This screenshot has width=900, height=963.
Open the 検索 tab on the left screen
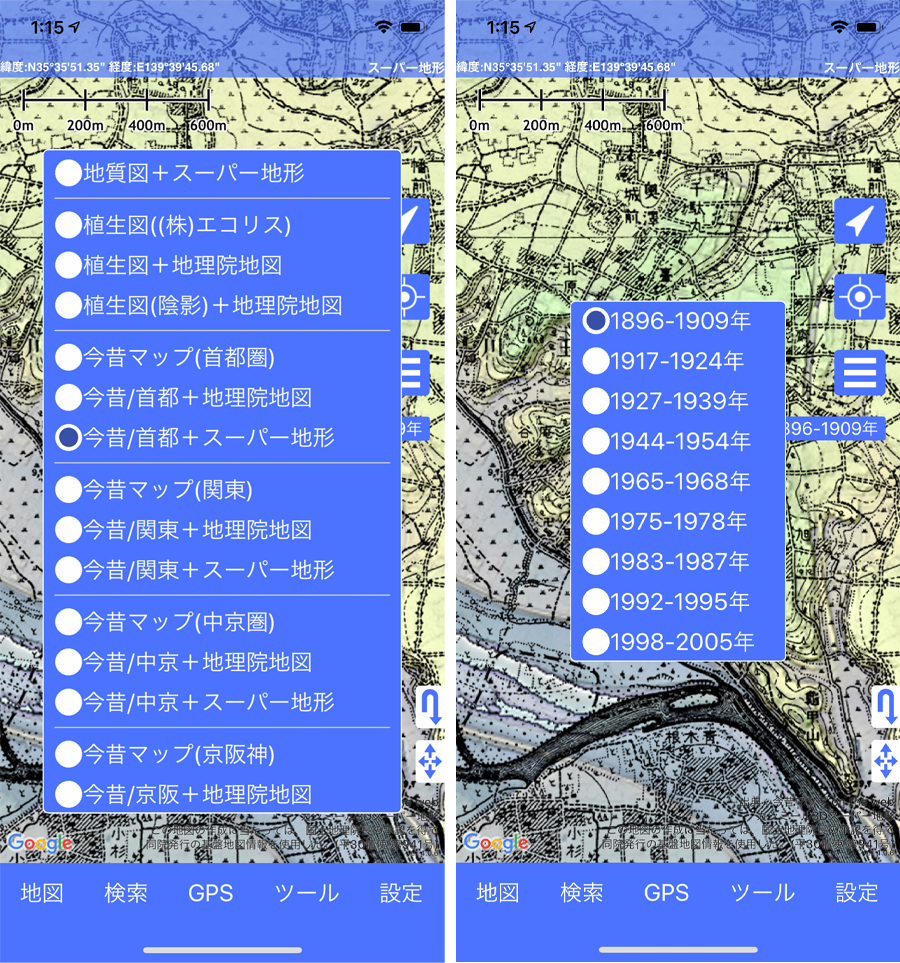tap(126, 893)
